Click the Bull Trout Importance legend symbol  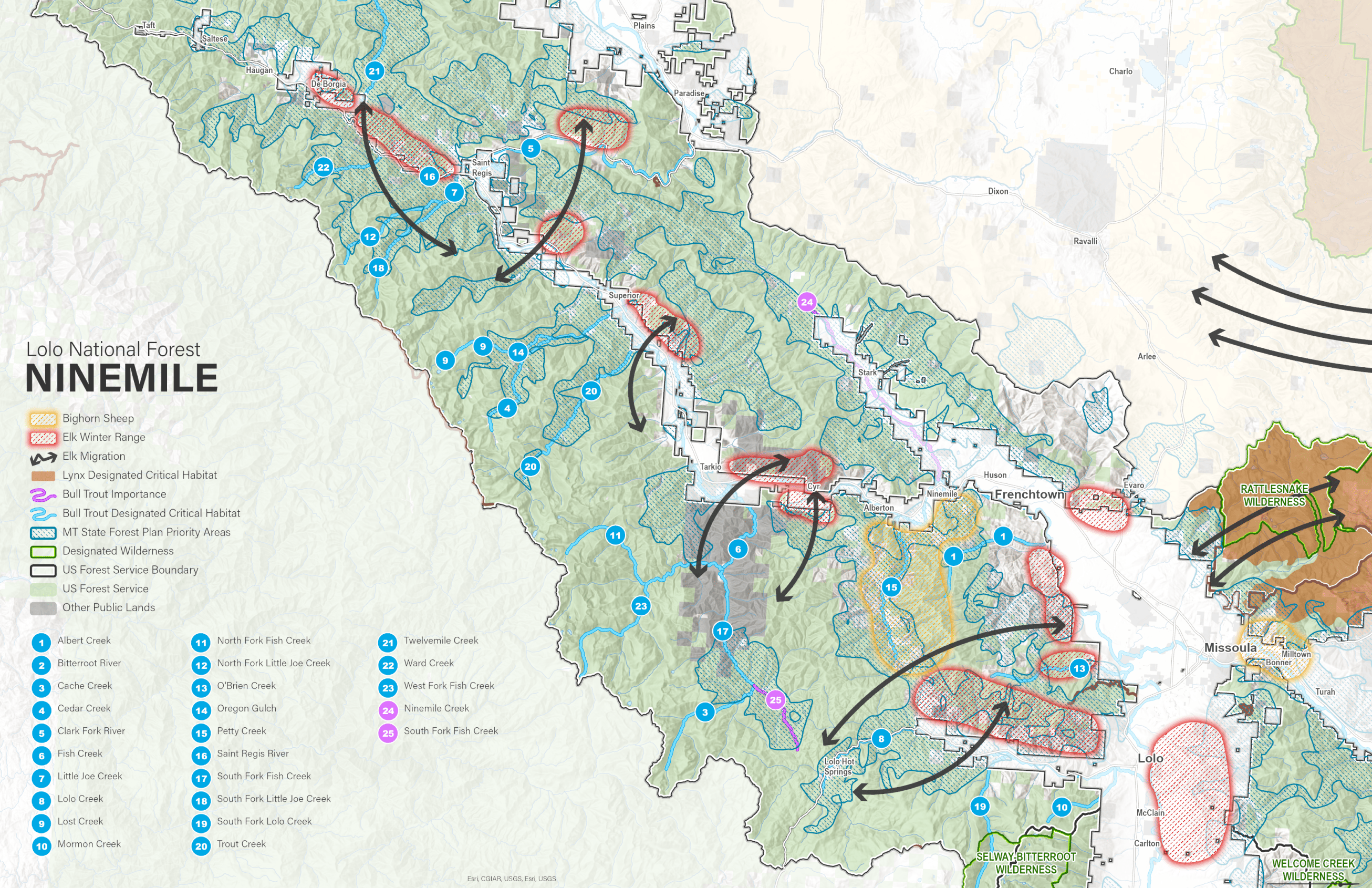click(43, 495)
